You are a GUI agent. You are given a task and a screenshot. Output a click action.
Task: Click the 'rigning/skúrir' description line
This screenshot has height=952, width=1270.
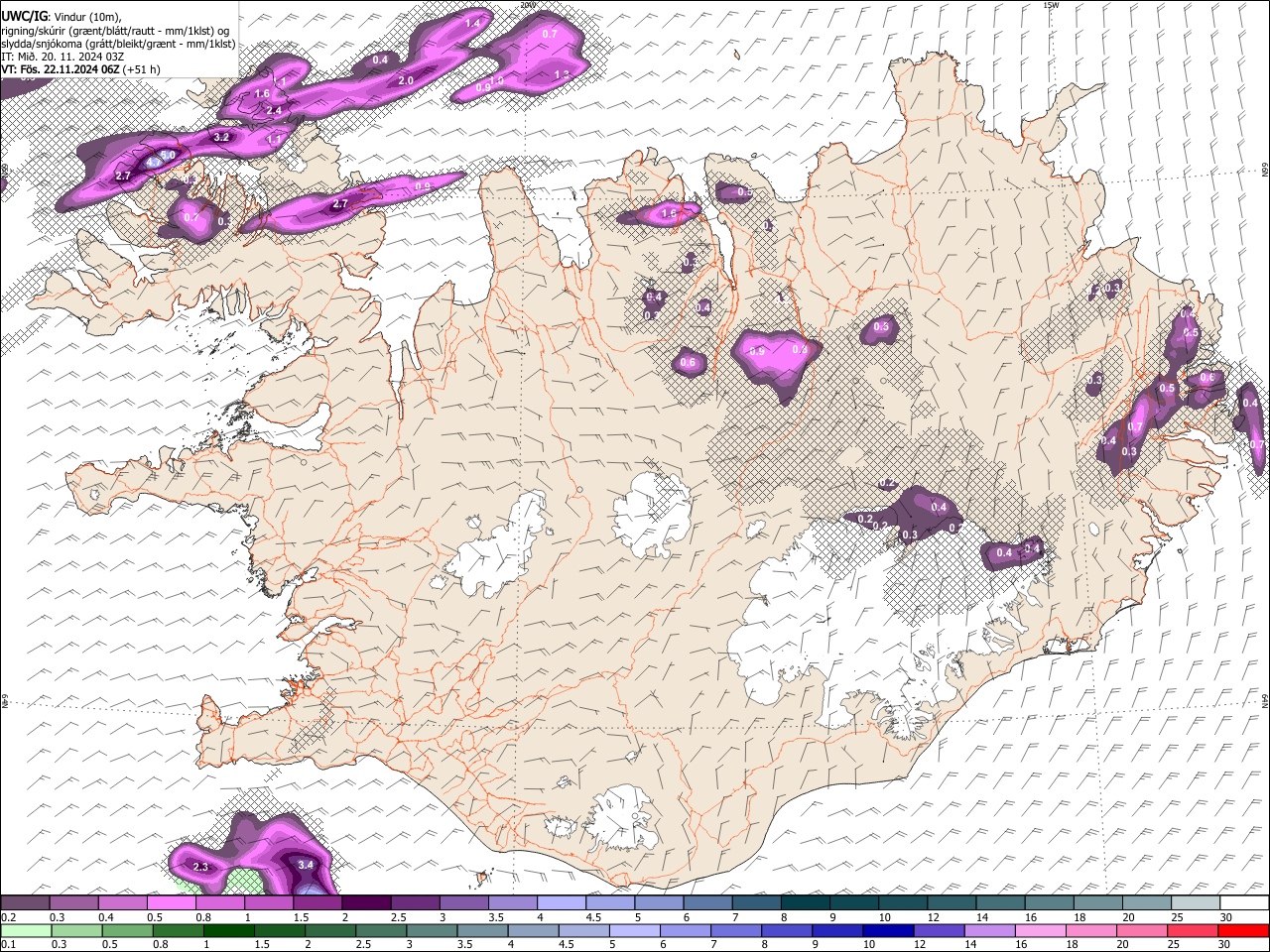click(115, 31)
